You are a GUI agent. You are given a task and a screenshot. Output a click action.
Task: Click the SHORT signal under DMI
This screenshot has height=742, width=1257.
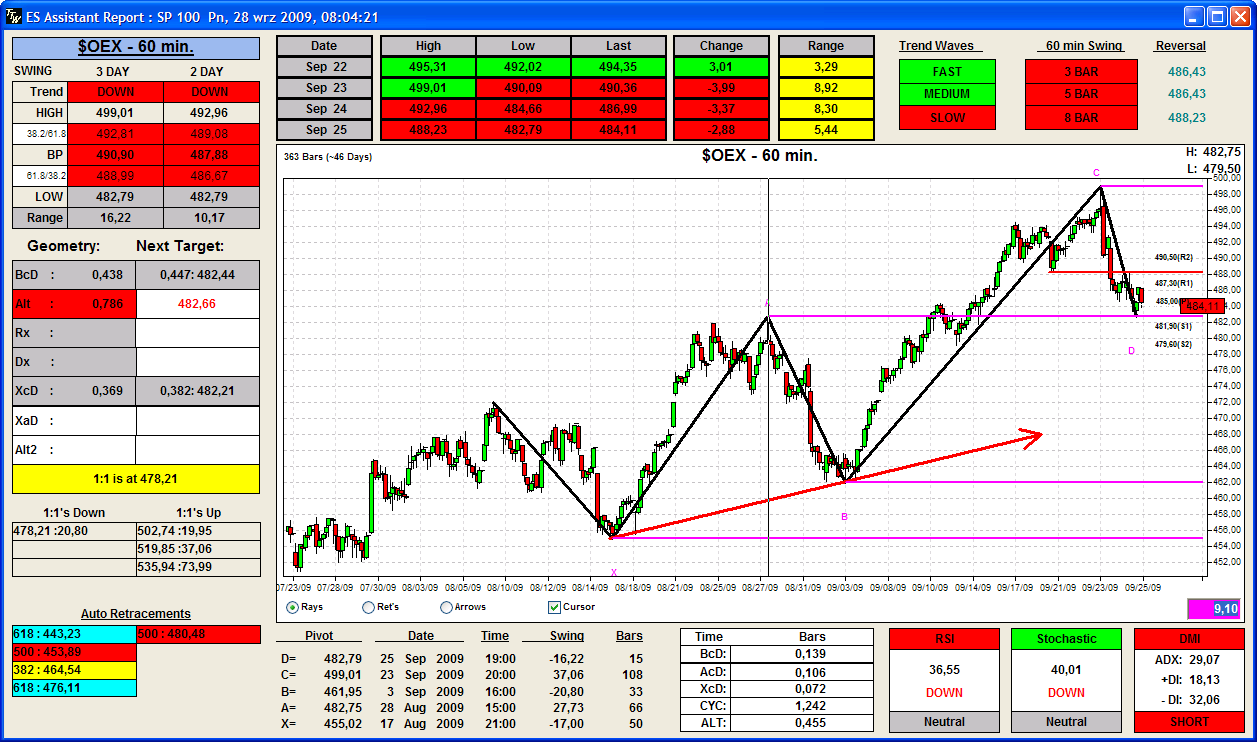click(1189, 721)
